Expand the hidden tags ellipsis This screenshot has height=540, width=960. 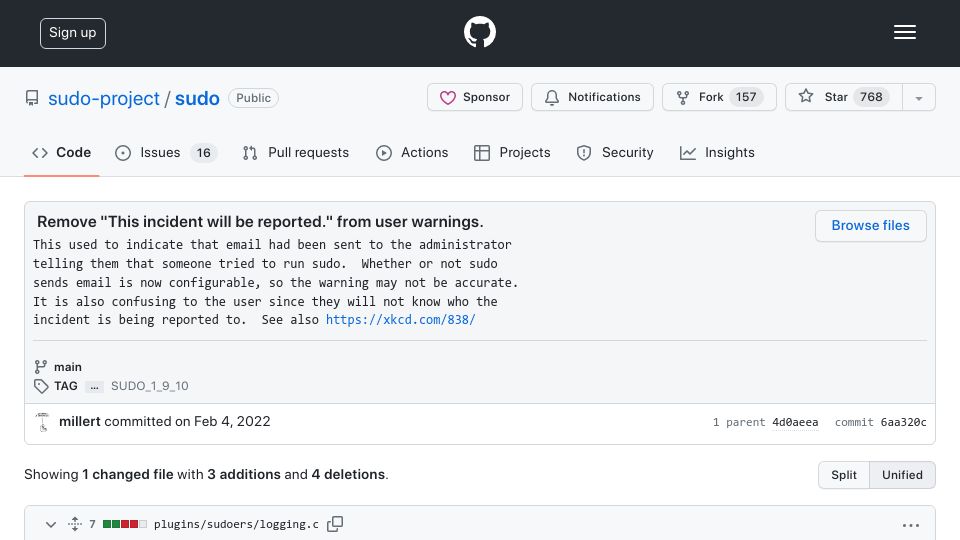click(94, 386)
